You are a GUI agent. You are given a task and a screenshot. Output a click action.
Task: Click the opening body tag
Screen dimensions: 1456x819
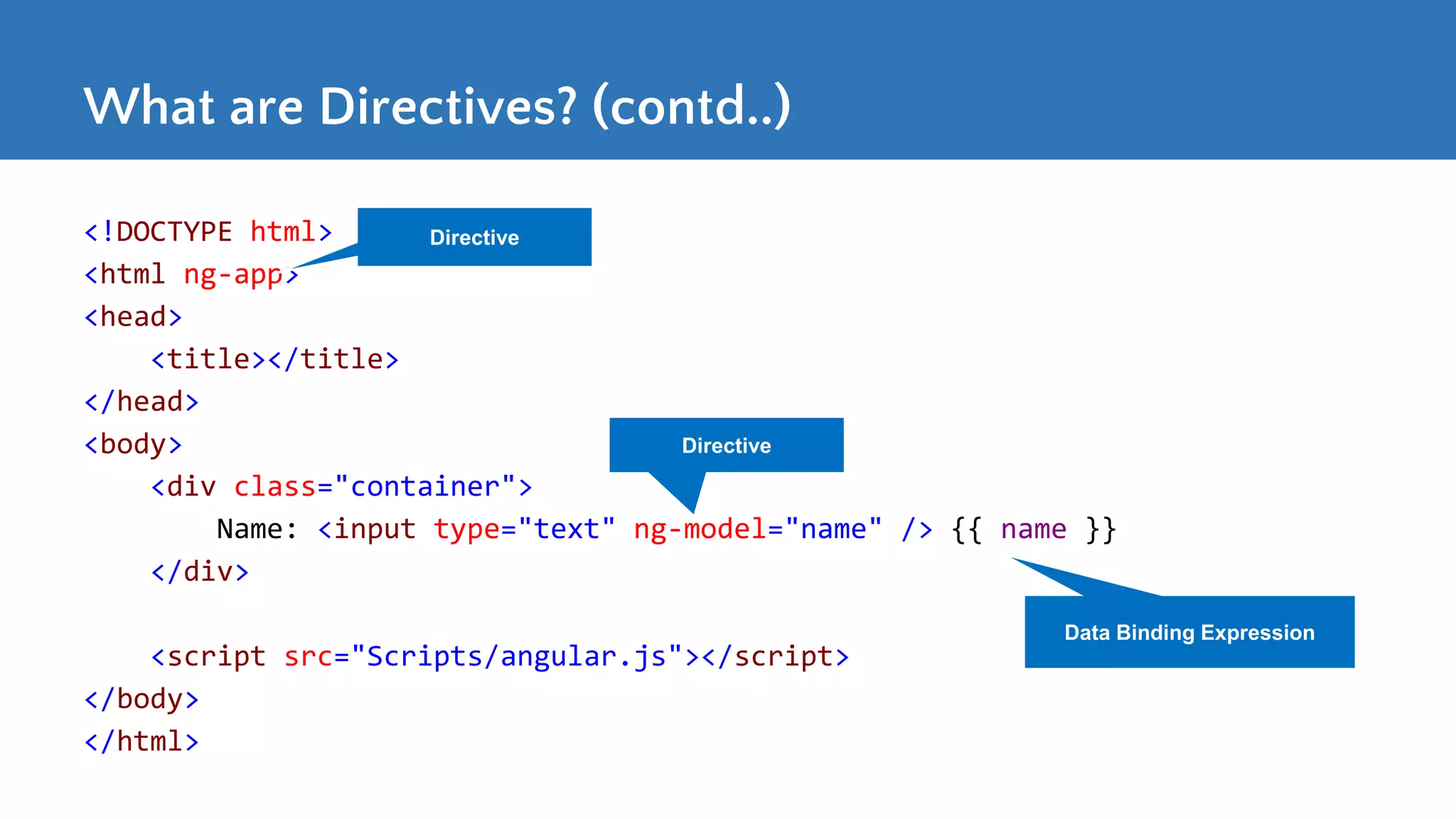[x=133, y=444]
